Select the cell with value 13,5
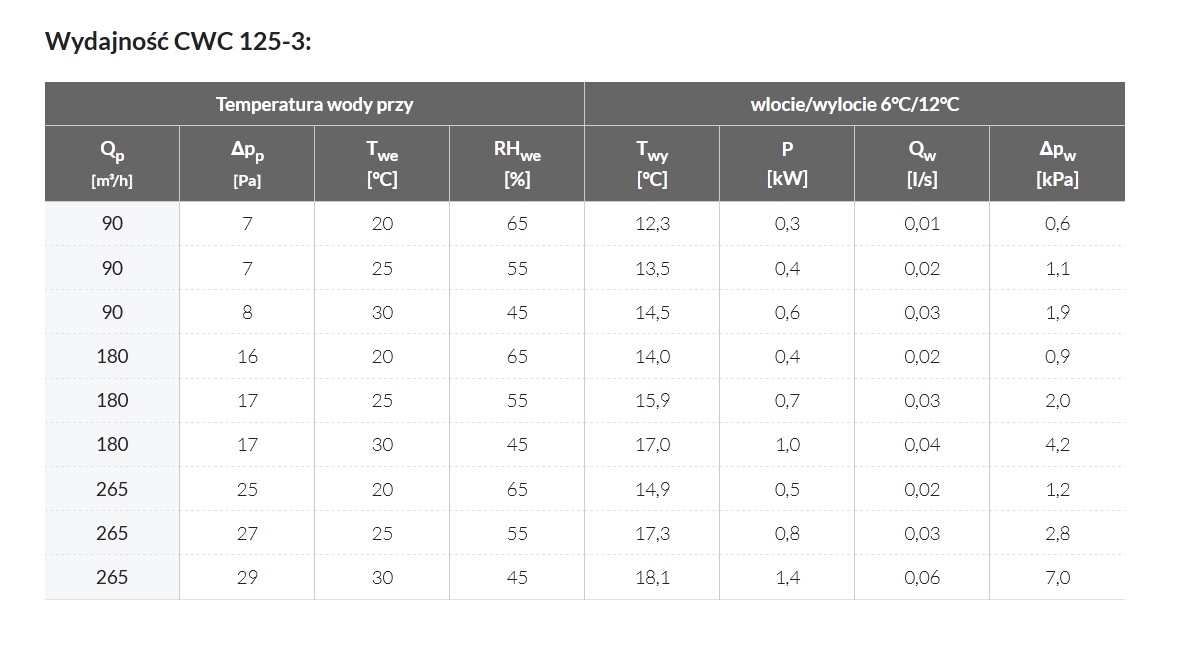Viewport: 1182px width, 648px height. [652, 268]
